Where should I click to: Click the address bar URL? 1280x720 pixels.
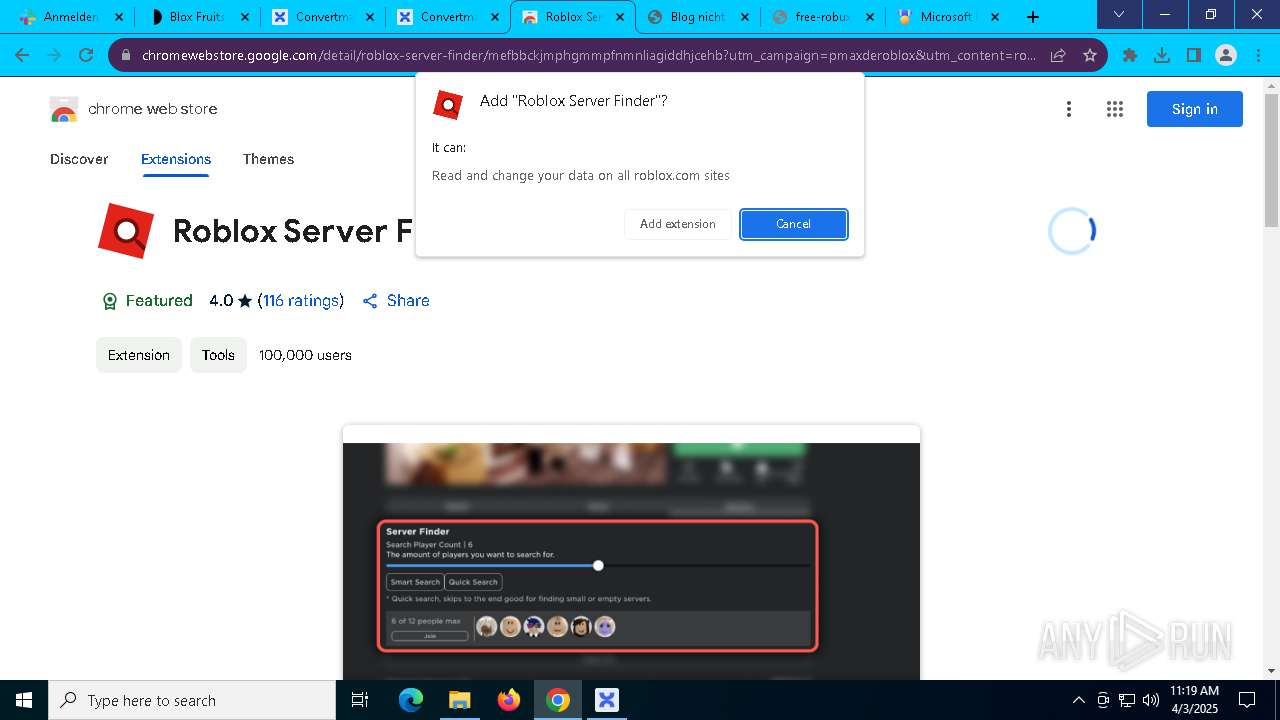[589, 55]
